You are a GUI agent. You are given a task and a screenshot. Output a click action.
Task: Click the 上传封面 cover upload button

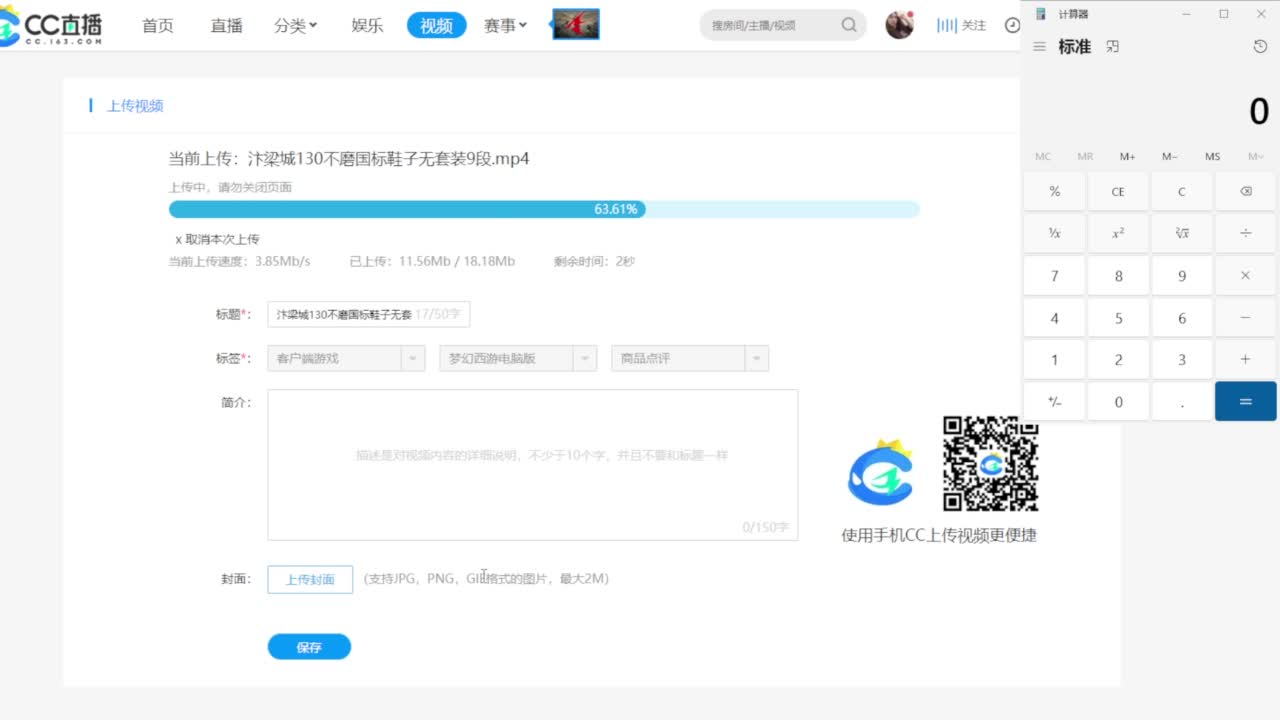(x=310, y=579)
